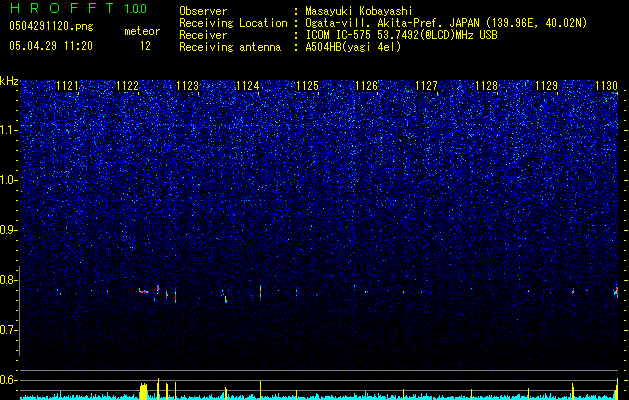Click the version number 1.0.0
Image resolution: width=629 pixels, height=400 pixels.
pyautogui.click(x=135, y=8)
